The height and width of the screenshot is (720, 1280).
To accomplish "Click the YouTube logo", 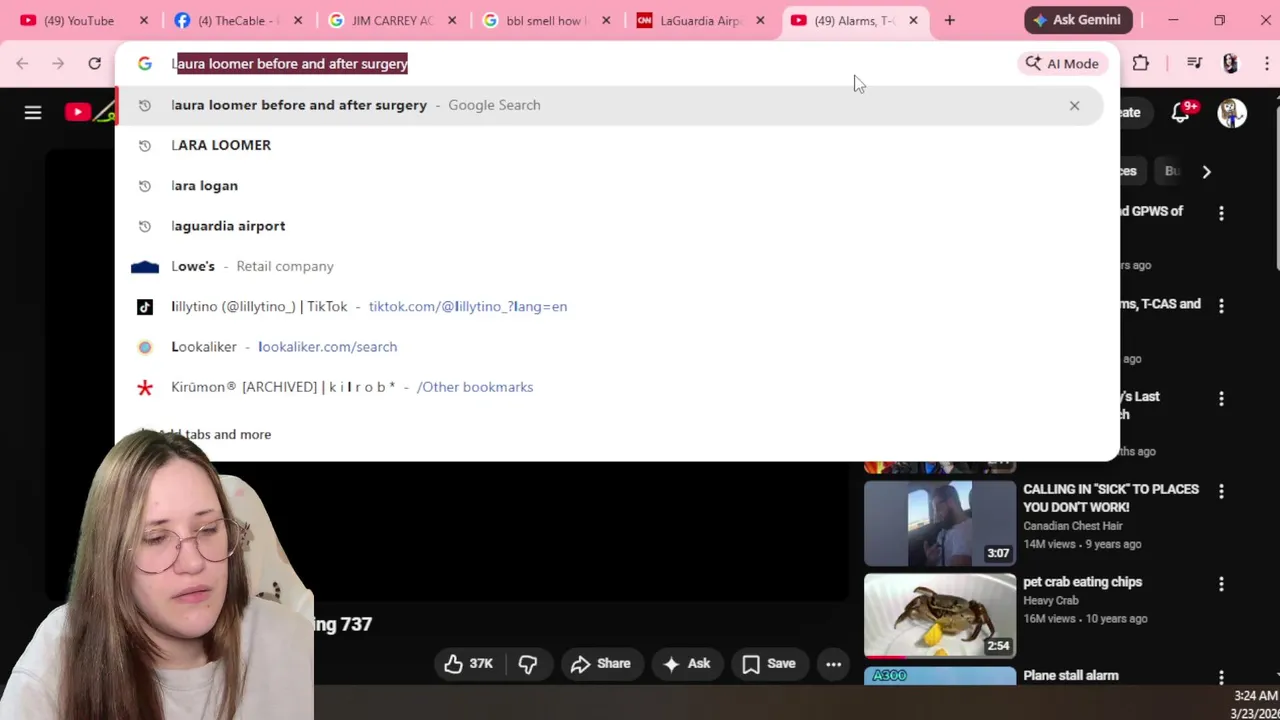I will pos(90,112).
